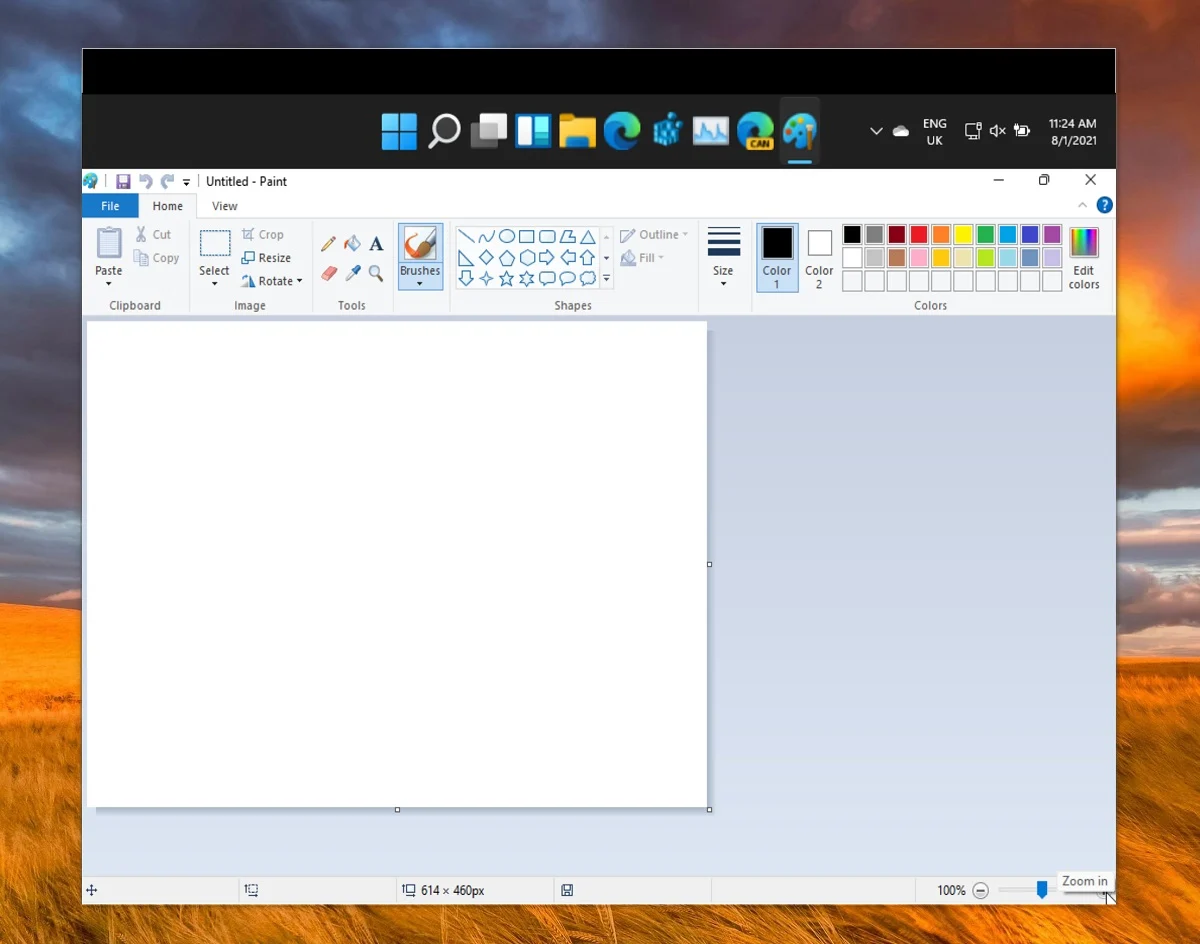The image size is (1200, 944).
Task: Open Edit colors dialog
Action: (x=1084, y=257)
